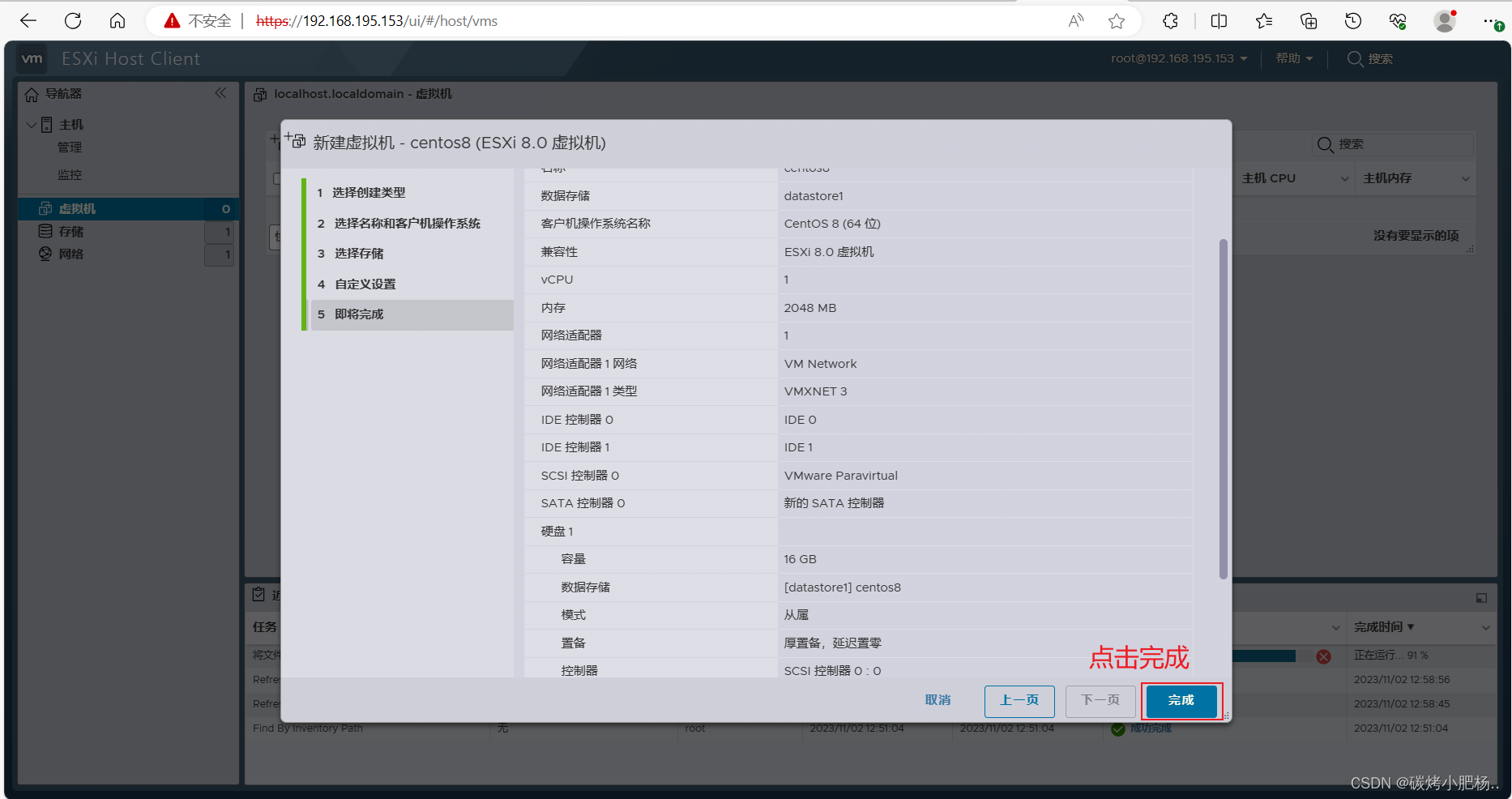Open browser profile avatar
The width and height of the screenshot is (1512, 799).
1445,21
